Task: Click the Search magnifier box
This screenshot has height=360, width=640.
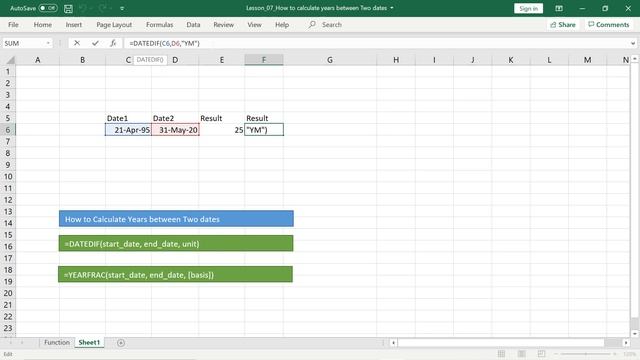Action: (x=325, y=24)
